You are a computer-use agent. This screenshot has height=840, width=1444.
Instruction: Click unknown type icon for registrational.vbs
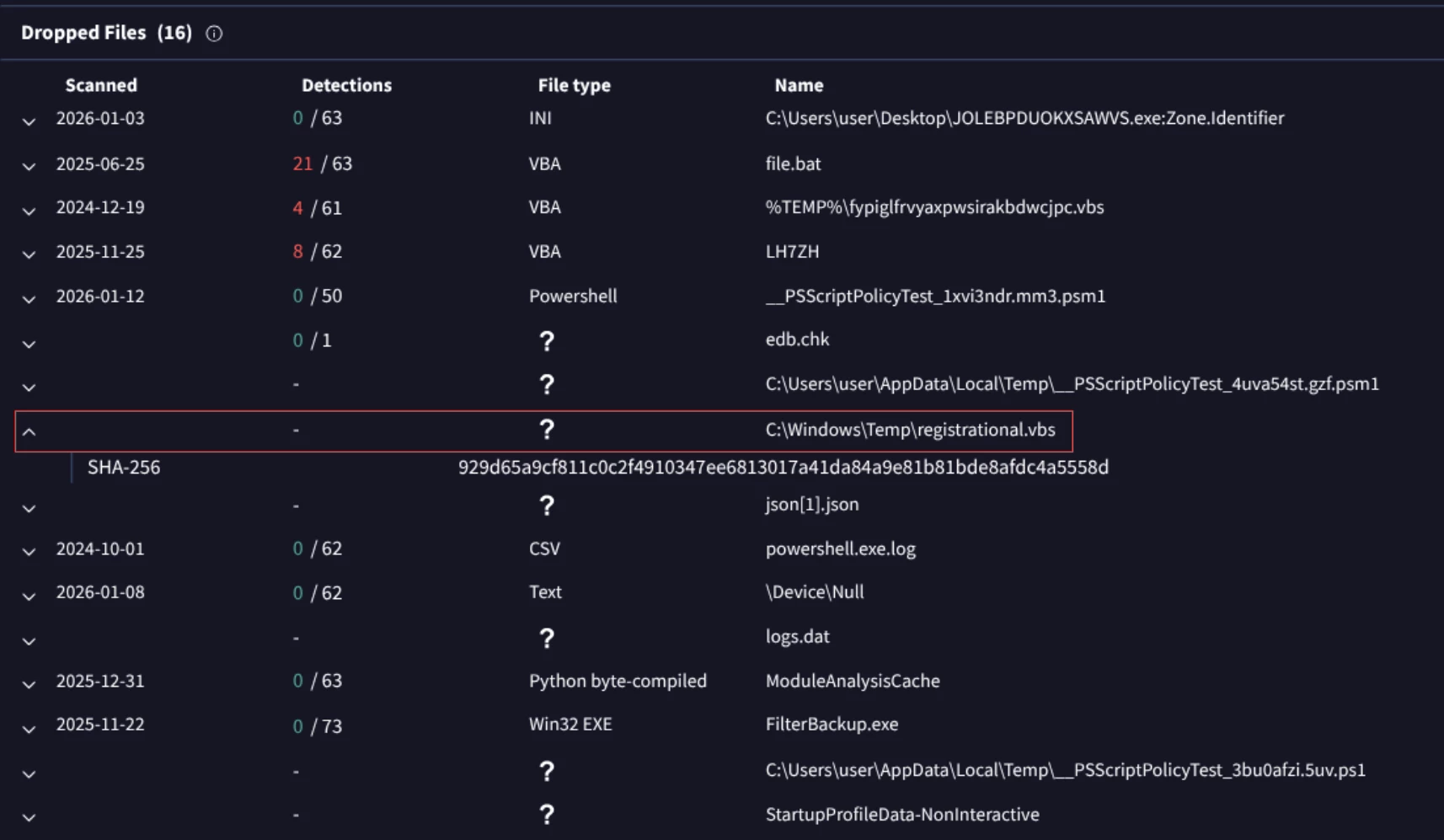(547, 431)
